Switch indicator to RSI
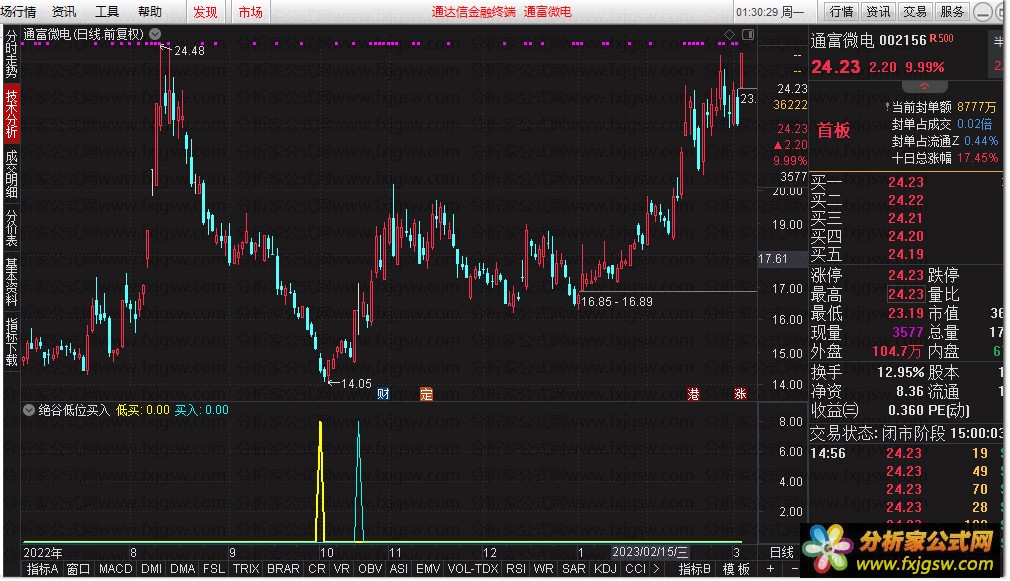 pos(516,569)
